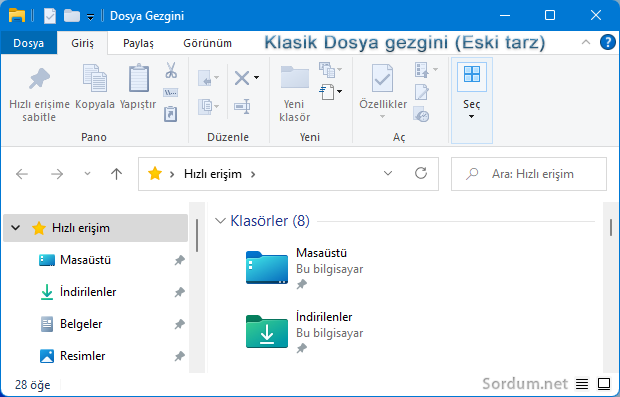Switch to the Görünüm ribbon tab
Image resolution: width=620 pixels, height=397 pixels.
click(x=207, y=43)
